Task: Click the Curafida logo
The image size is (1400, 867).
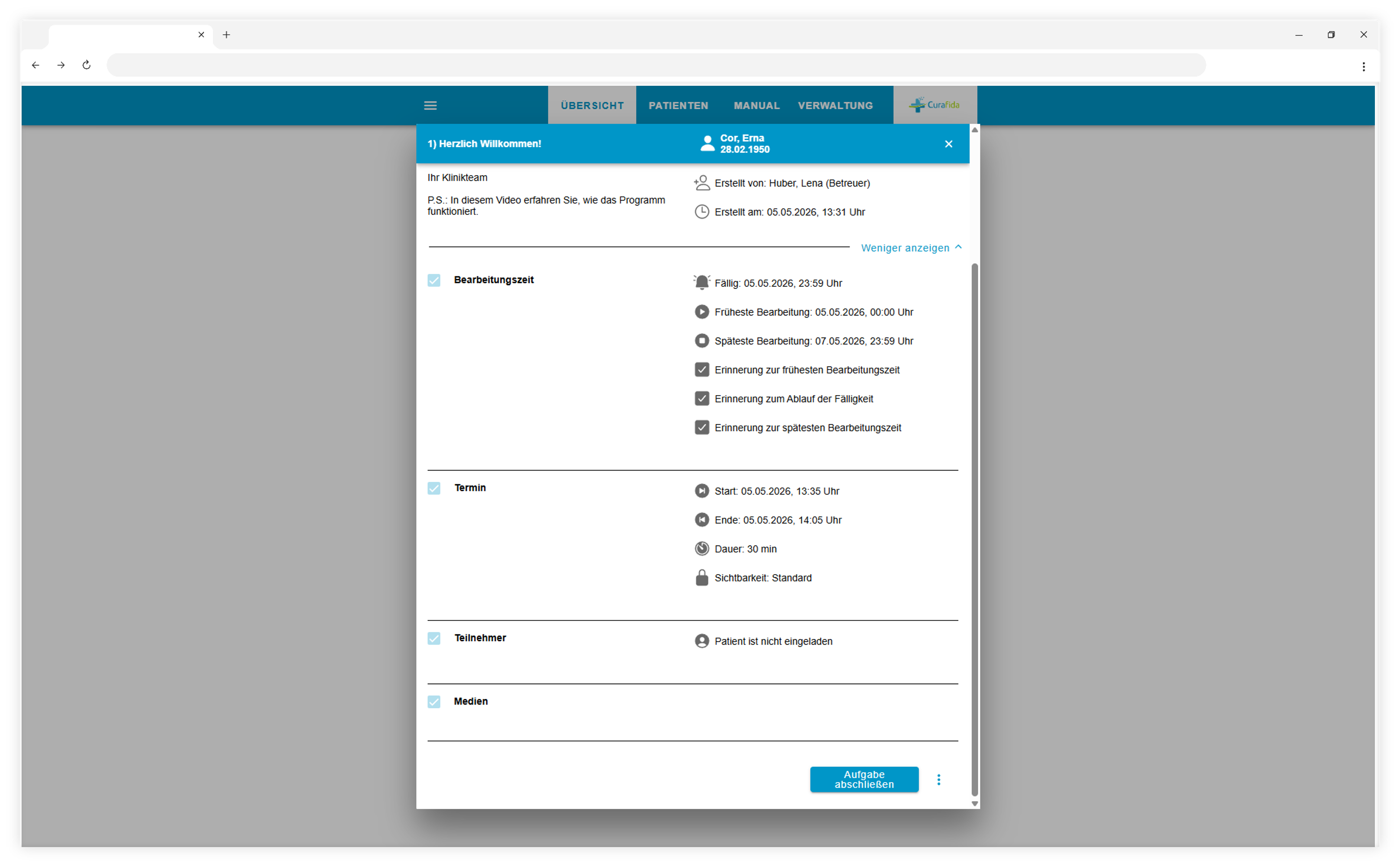Action: tap(934, 105)
